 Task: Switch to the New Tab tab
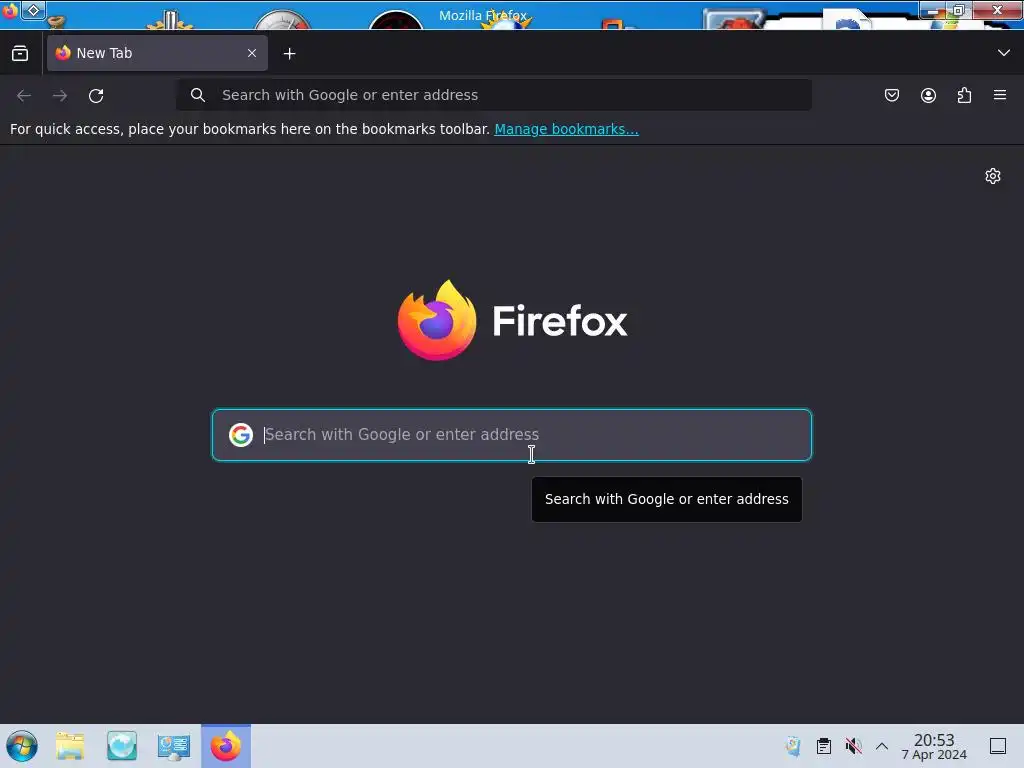[157, 53]
